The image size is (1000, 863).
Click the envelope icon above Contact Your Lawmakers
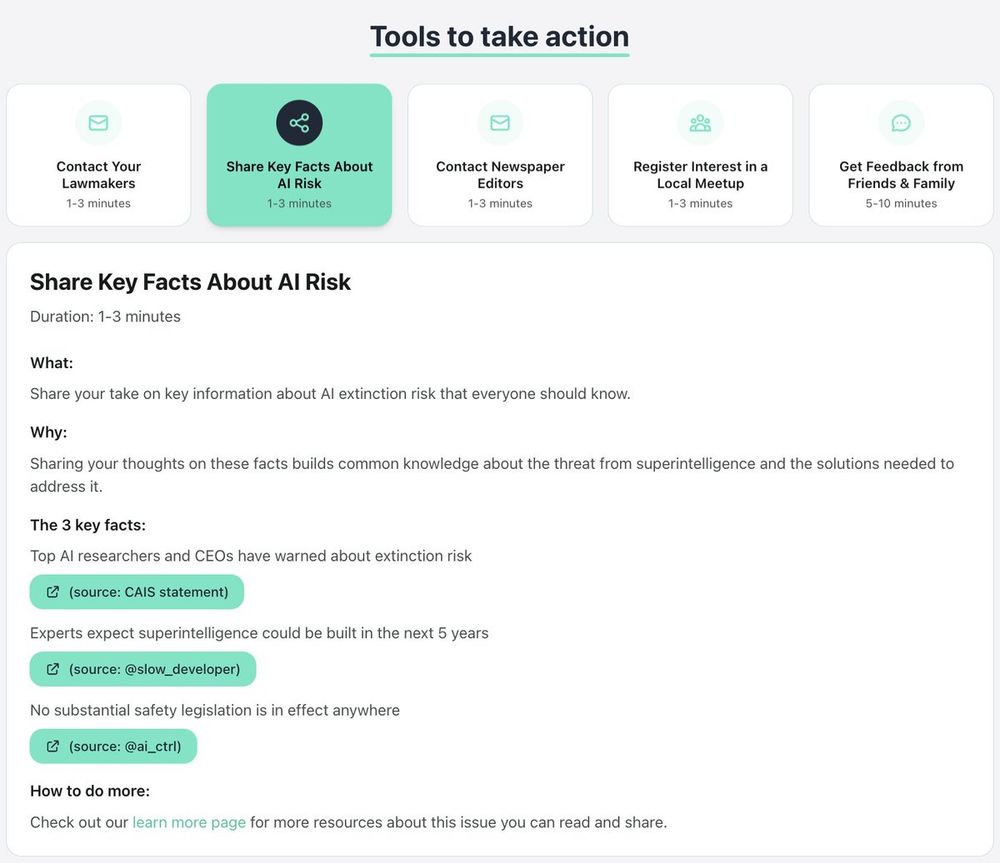[98, 122]
